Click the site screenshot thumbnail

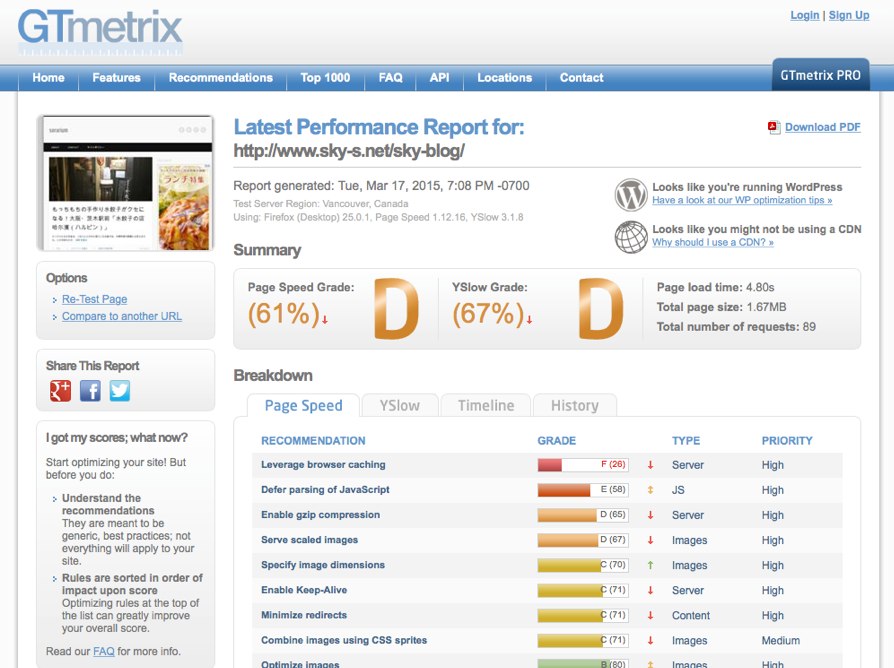[x=125, y=183]
